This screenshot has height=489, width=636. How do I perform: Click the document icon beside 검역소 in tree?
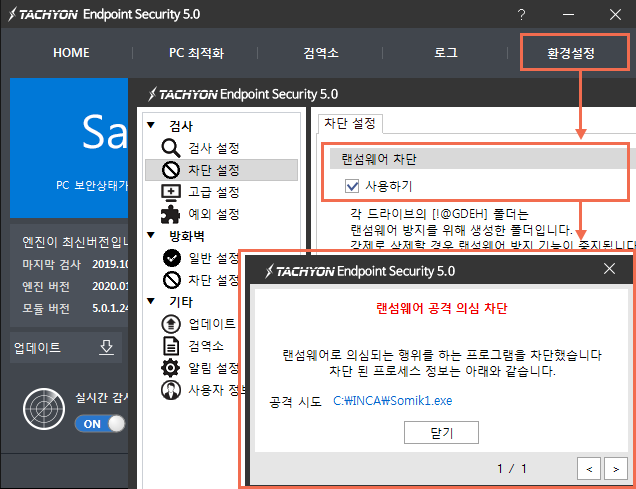coord(171,346)
